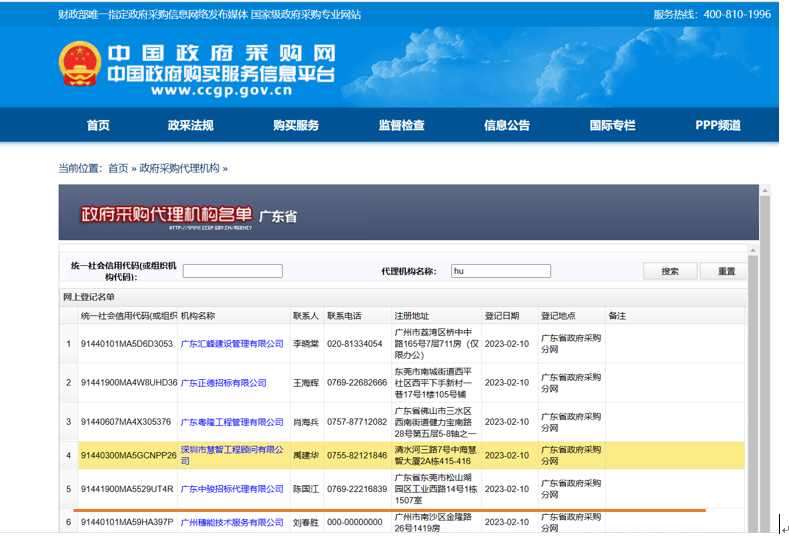
Task: Select the highlighted code 91440300MA5GCNPP26 cell
Action: pos(128,455)
